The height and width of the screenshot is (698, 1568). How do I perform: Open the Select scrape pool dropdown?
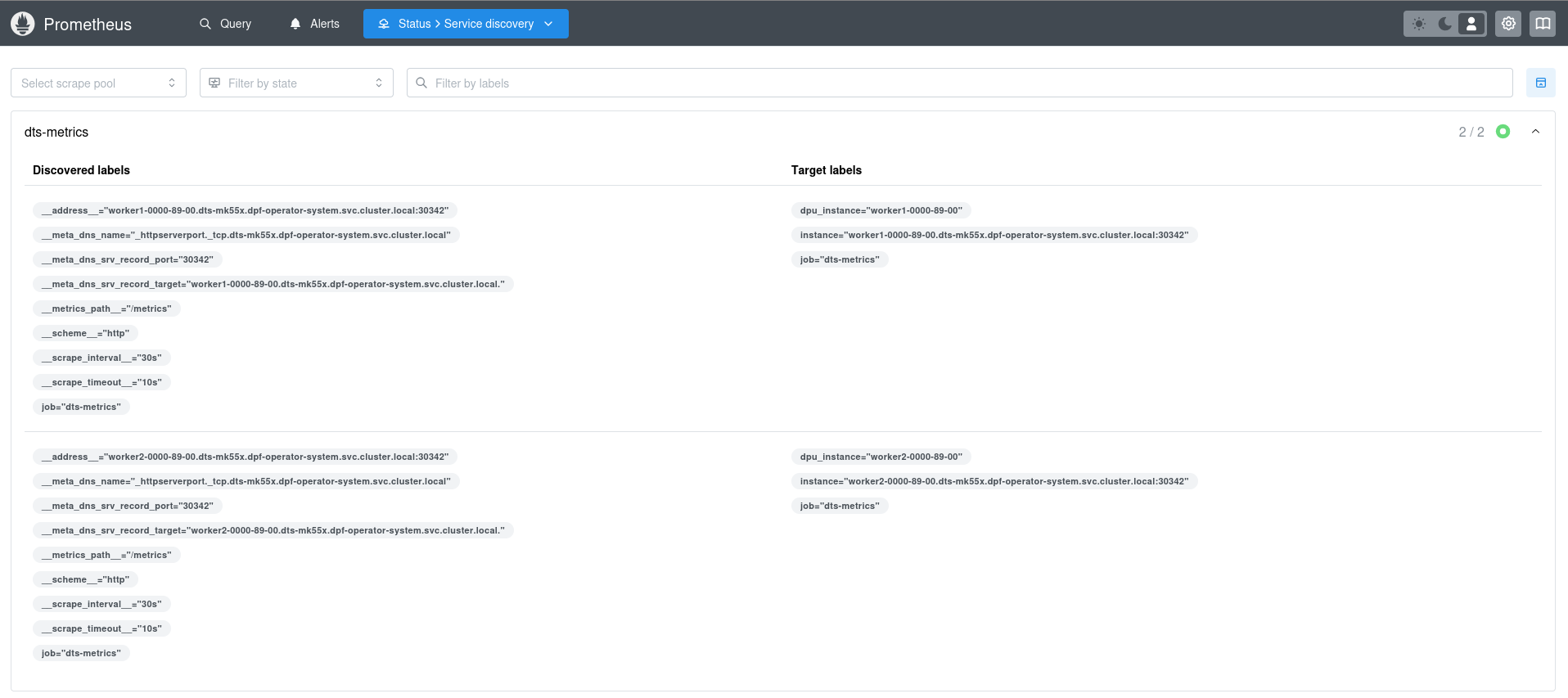(x=98, y=83)
